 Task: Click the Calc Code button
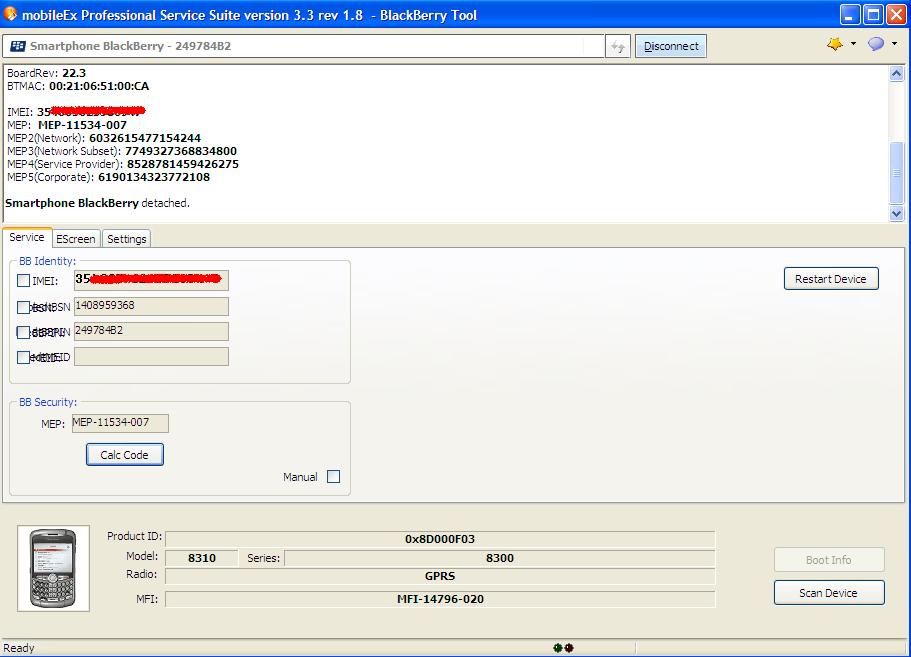point(124,455)
